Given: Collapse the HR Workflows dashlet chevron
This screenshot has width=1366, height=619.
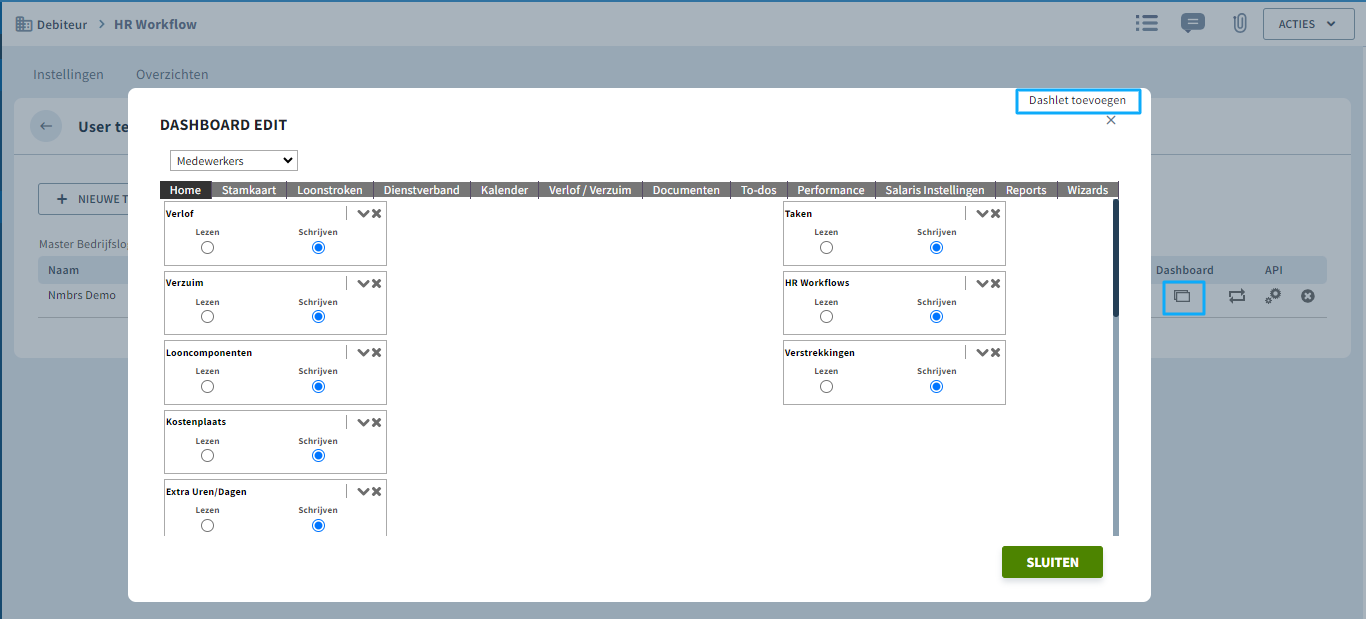Looking at the screenshot, I should click(x=982, y=283).
